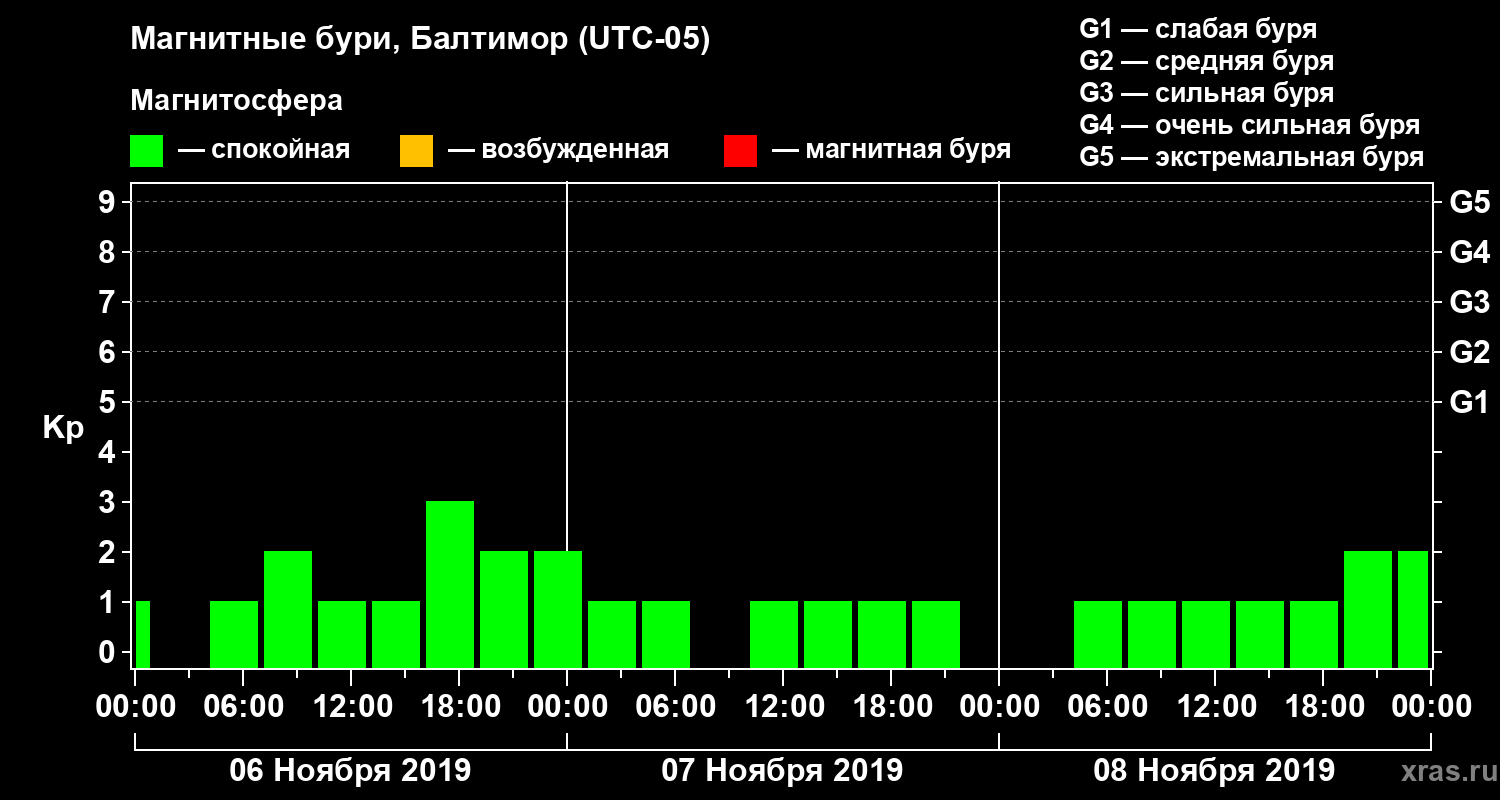Image resolution: width=1500 pixels, height=800 pixels.
Task: Select the title 'Магнитные бури, Балтимор (UTC-05)'
Action: (x=420, y=40)
